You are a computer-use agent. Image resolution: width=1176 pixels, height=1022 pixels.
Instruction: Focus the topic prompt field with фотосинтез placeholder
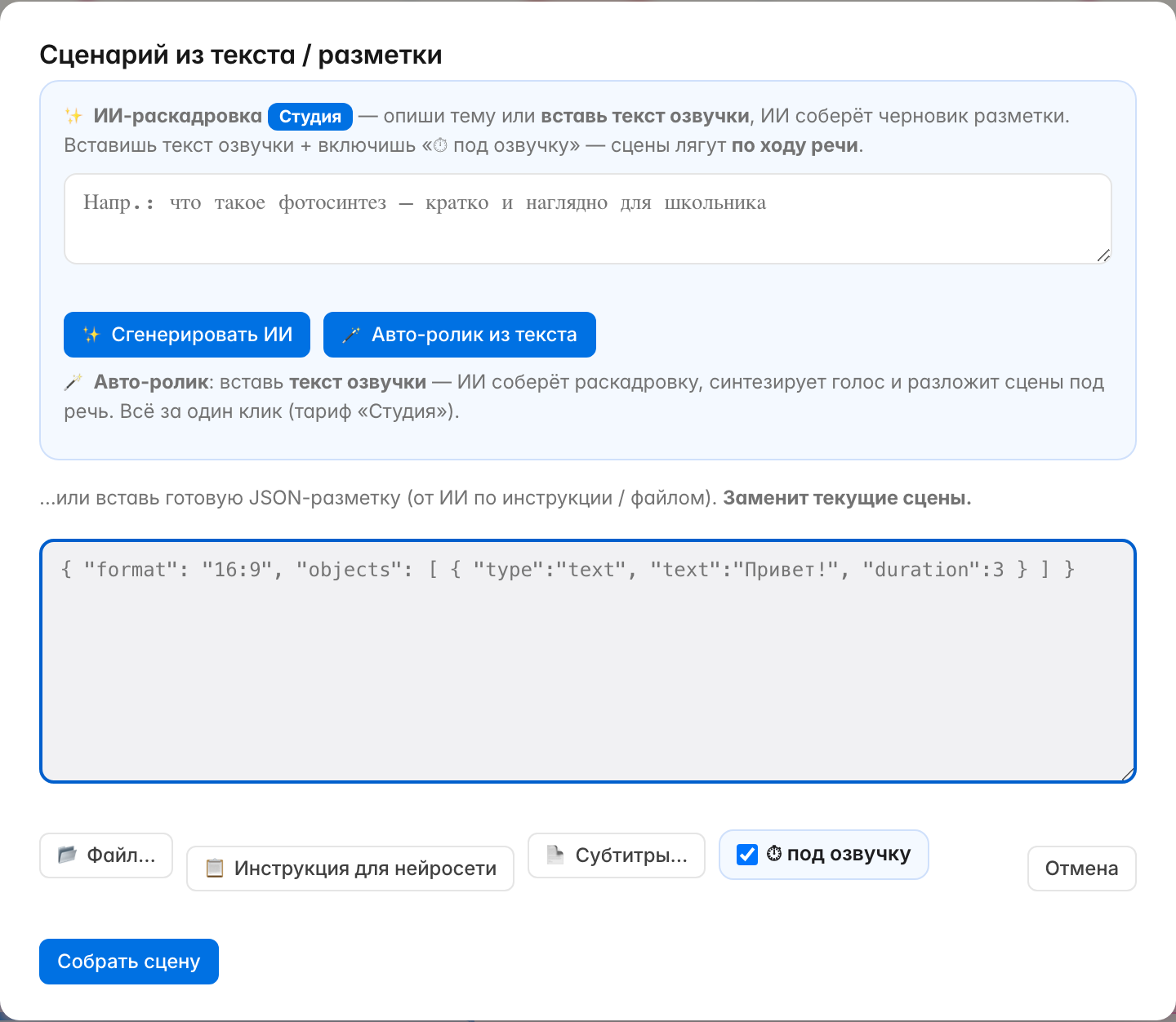tap(588, 219)
